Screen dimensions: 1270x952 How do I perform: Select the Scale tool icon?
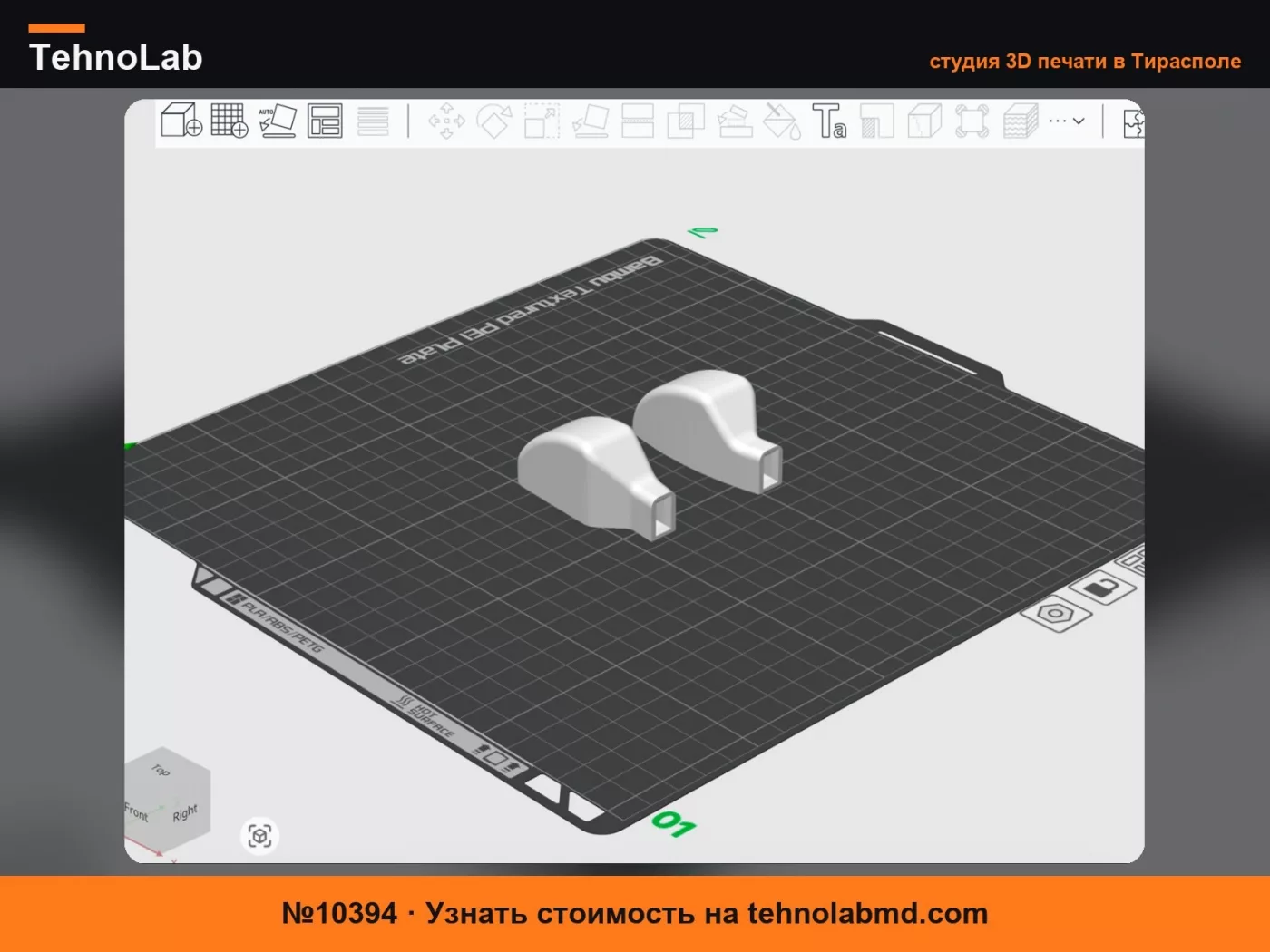pos(542,121)
